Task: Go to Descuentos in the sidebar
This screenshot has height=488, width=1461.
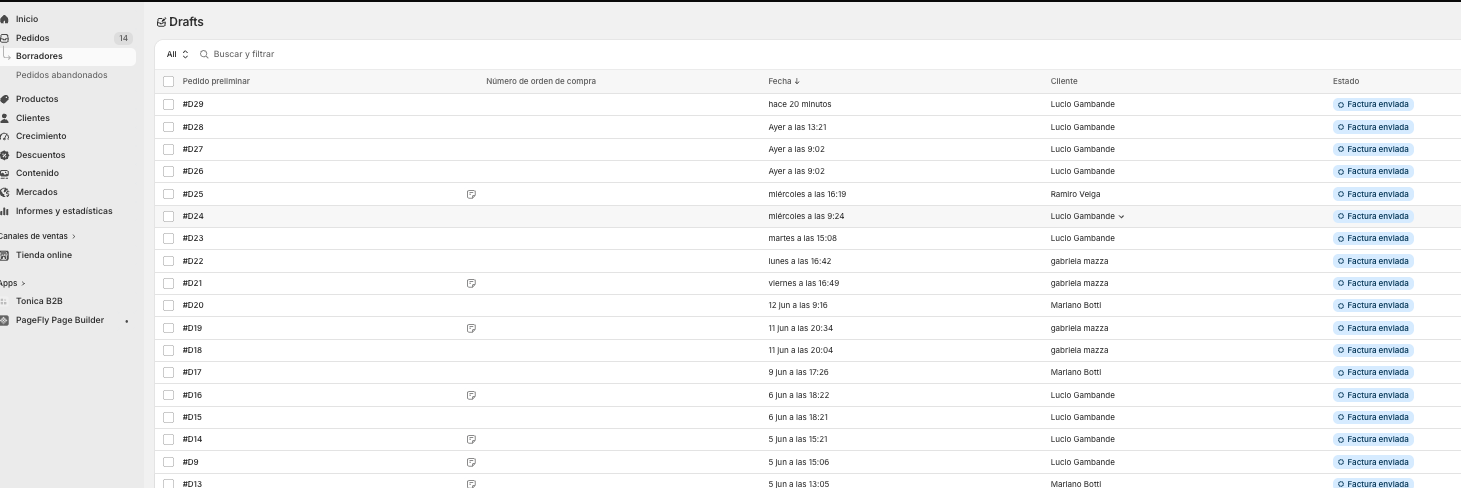Action: coord(41,155)
